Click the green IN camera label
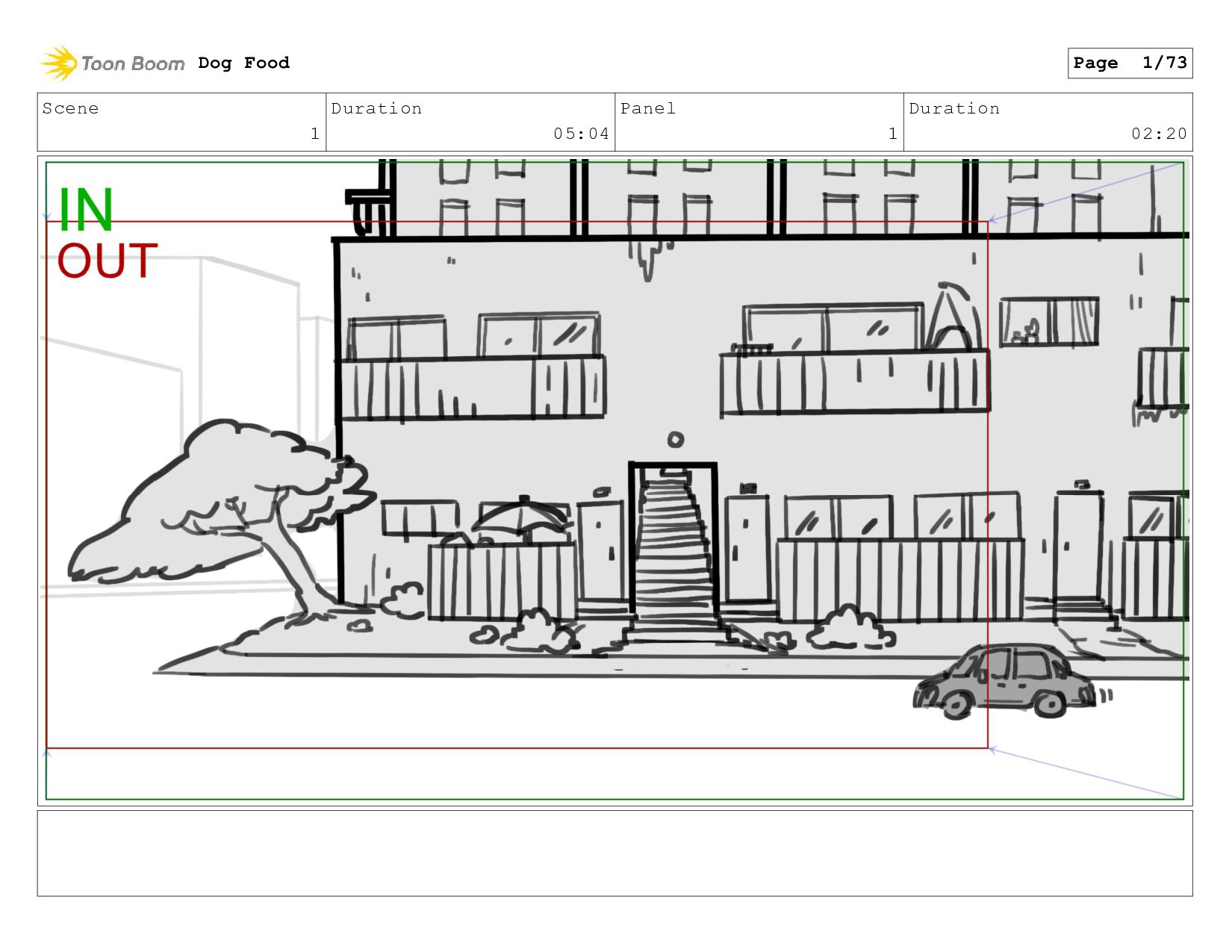The width and height of the screenshot is (1232, 952). click(86, 210)
